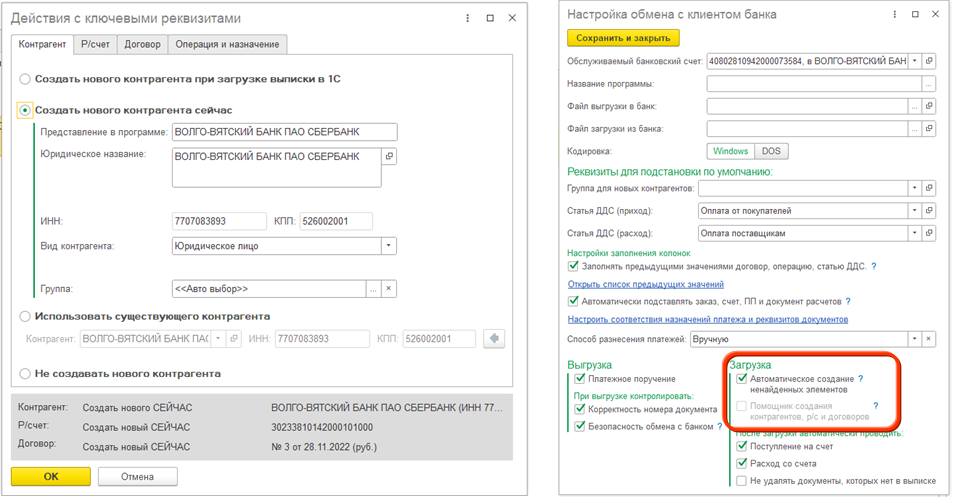Viewport: 960px width, 500px height.
Task: Uncheck 'Автоматическое создание ненайденных элементов'
Action: (741, 380)
